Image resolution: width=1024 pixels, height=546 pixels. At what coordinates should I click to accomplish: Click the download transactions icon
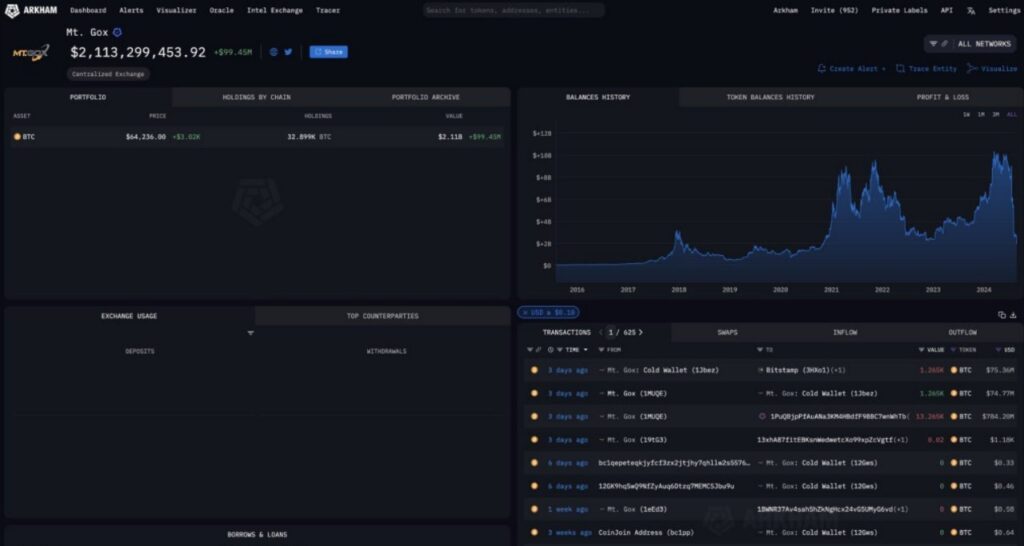pos(1013,315)
